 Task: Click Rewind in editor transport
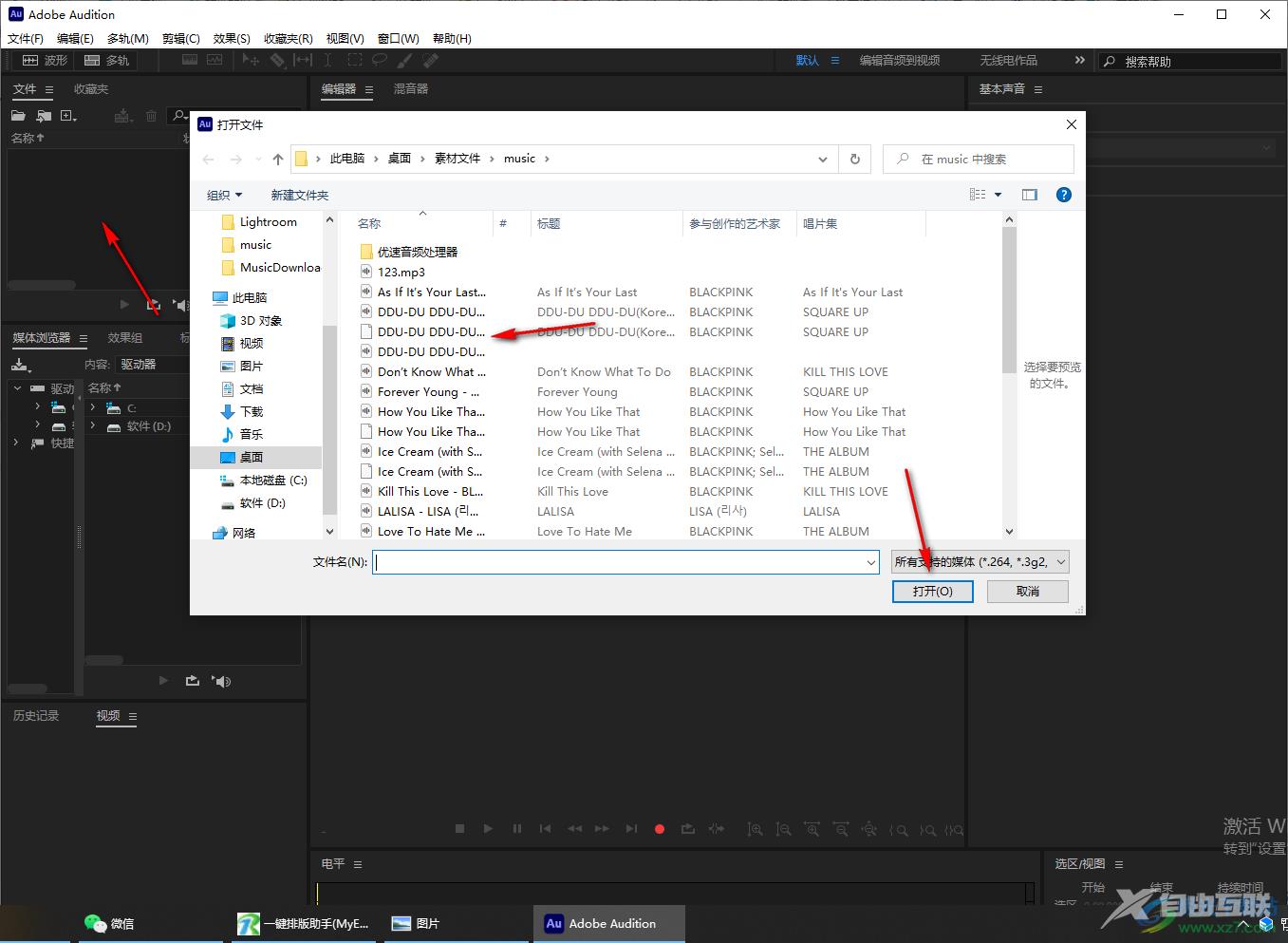pos(574,829)
